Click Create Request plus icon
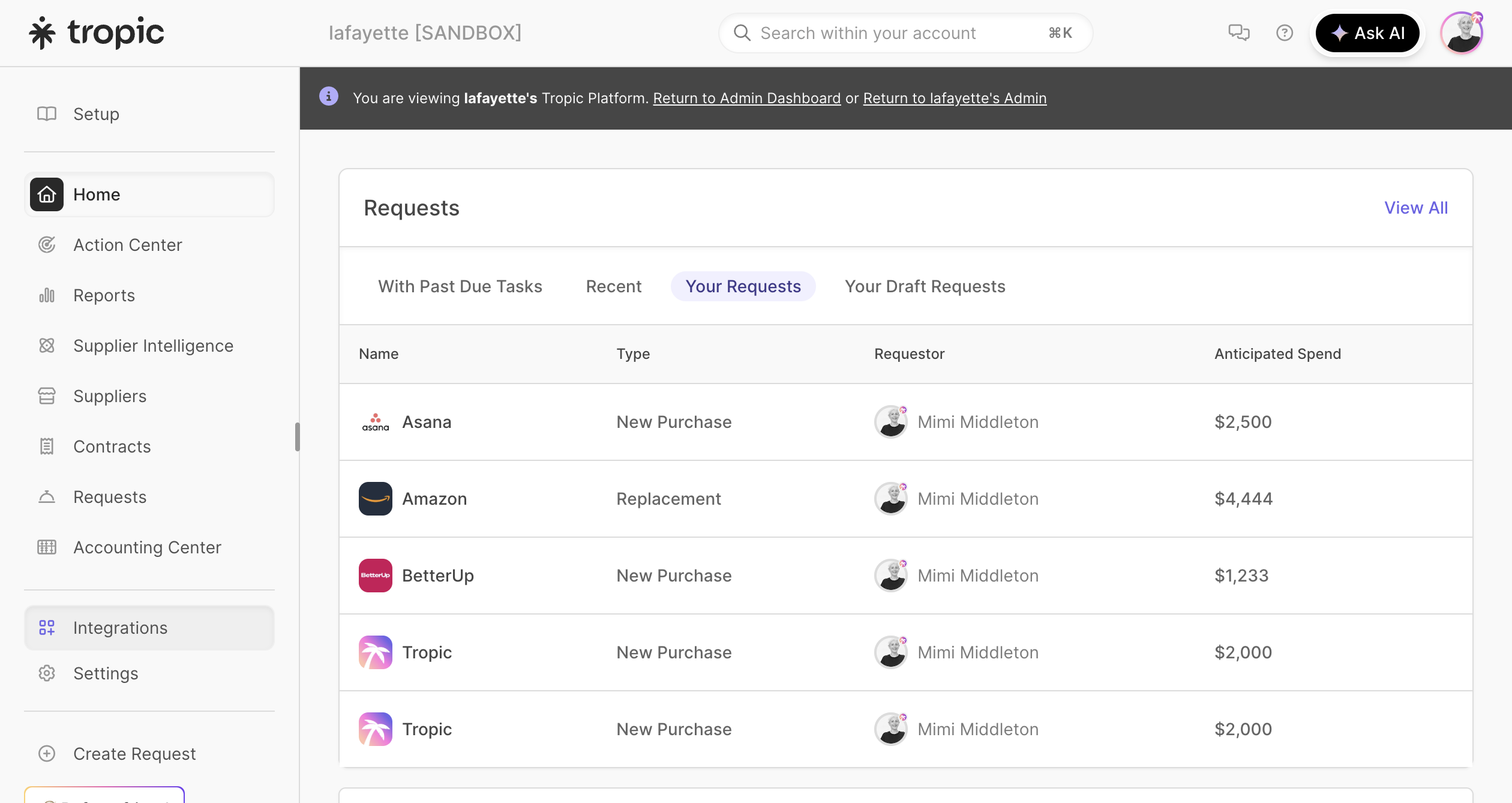The width and height of the screenshot is (1512, 803). click(47, 754)
